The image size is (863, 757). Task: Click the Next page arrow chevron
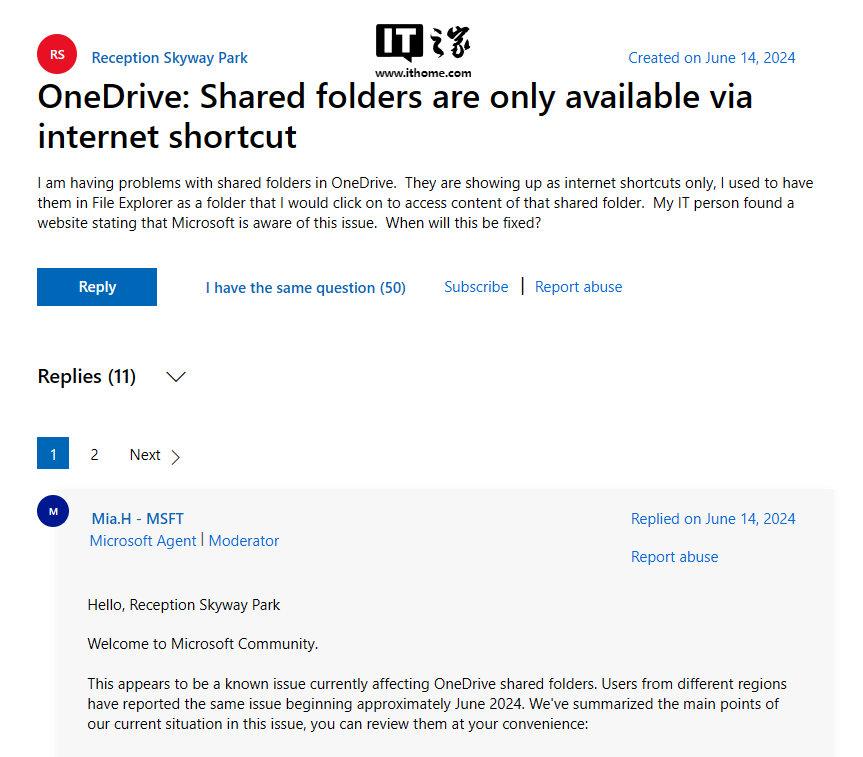pos(176,457)
